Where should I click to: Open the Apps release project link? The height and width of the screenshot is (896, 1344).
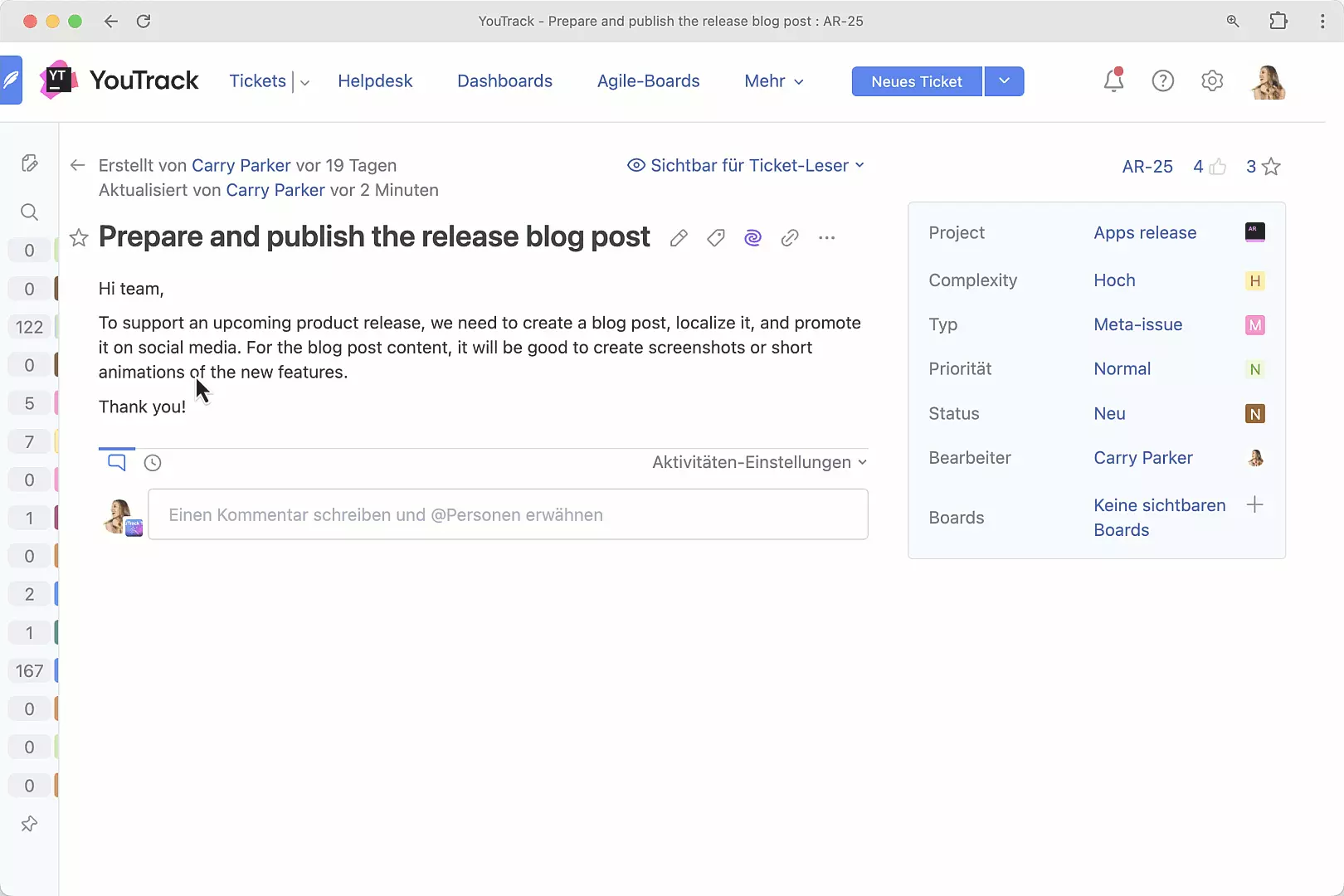coord(1145,233)
